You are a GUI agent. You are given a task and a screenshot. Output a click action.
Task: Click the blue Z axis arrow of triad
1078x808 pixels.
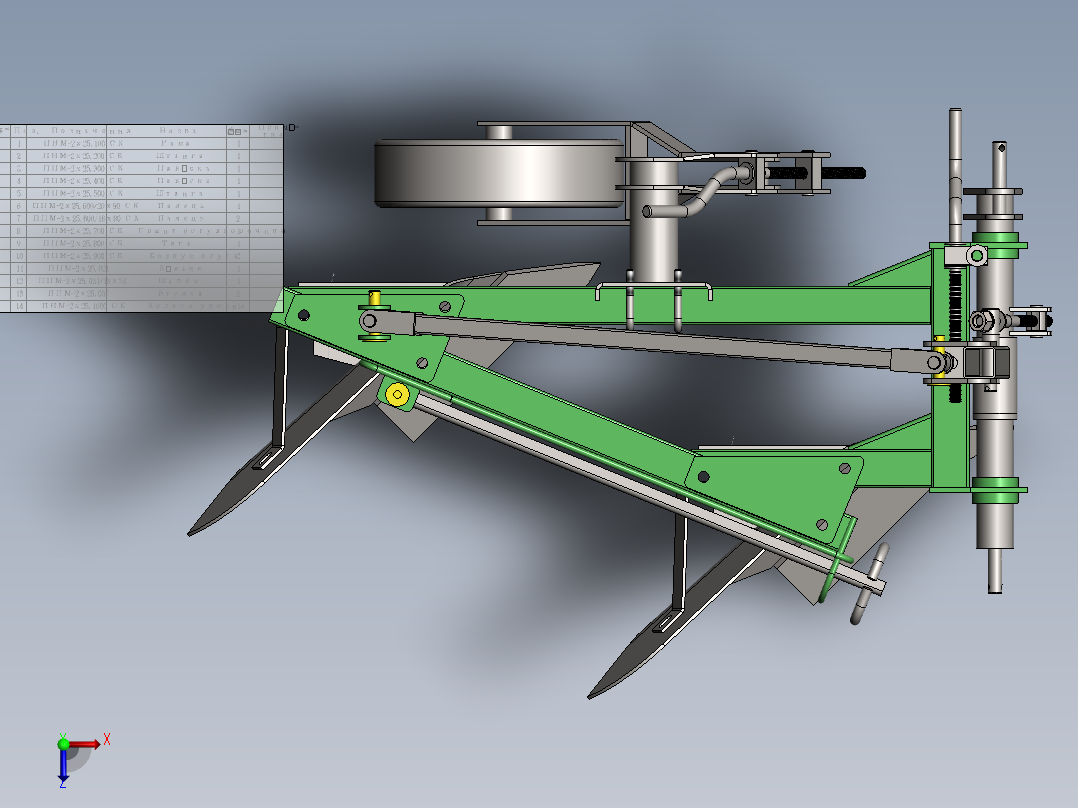coord(63,765)
